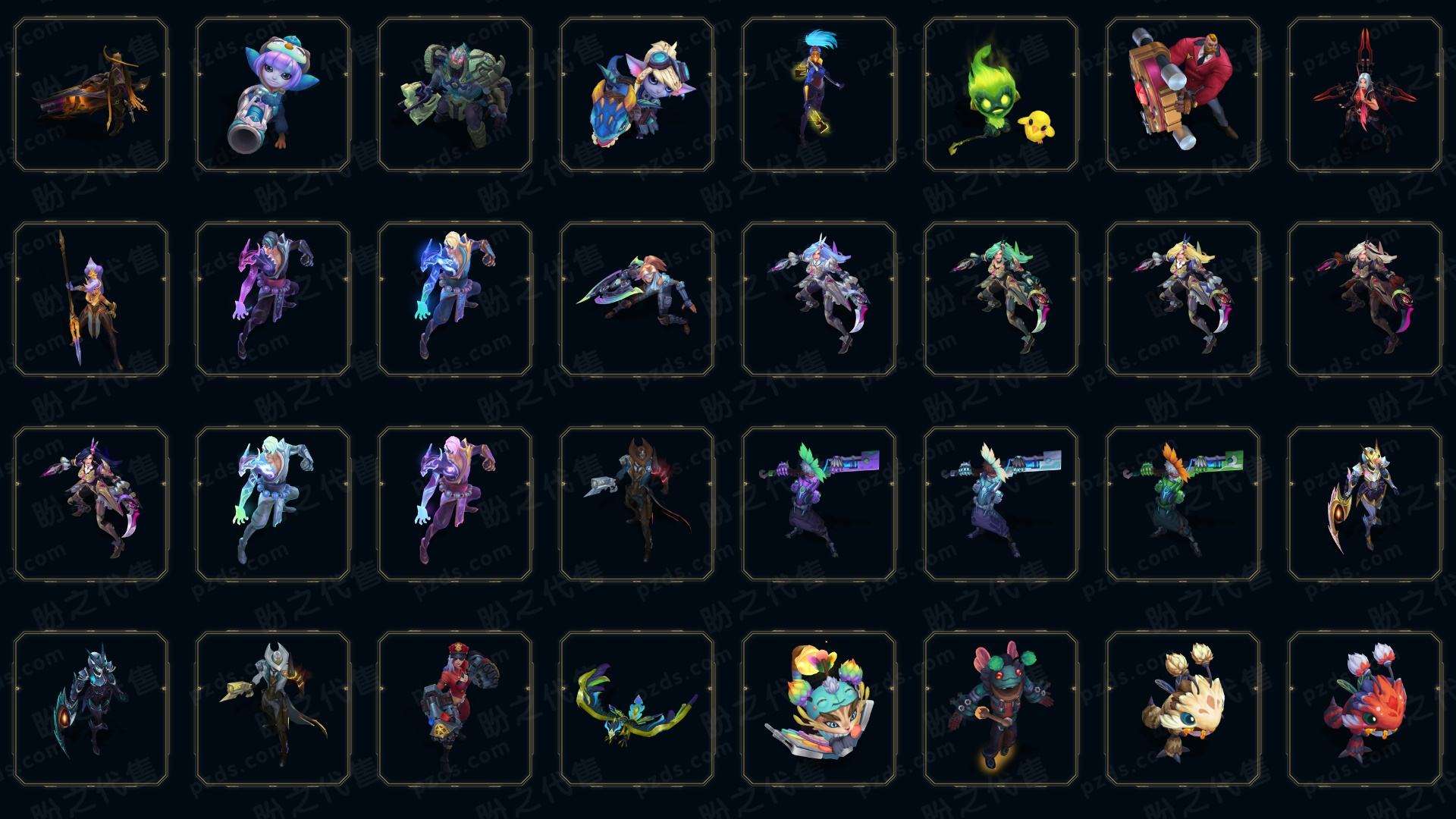The image size is (1456, 819).
Task: Select the red-eyed frog creature with green buns
Action: [x=1000, y=708]
